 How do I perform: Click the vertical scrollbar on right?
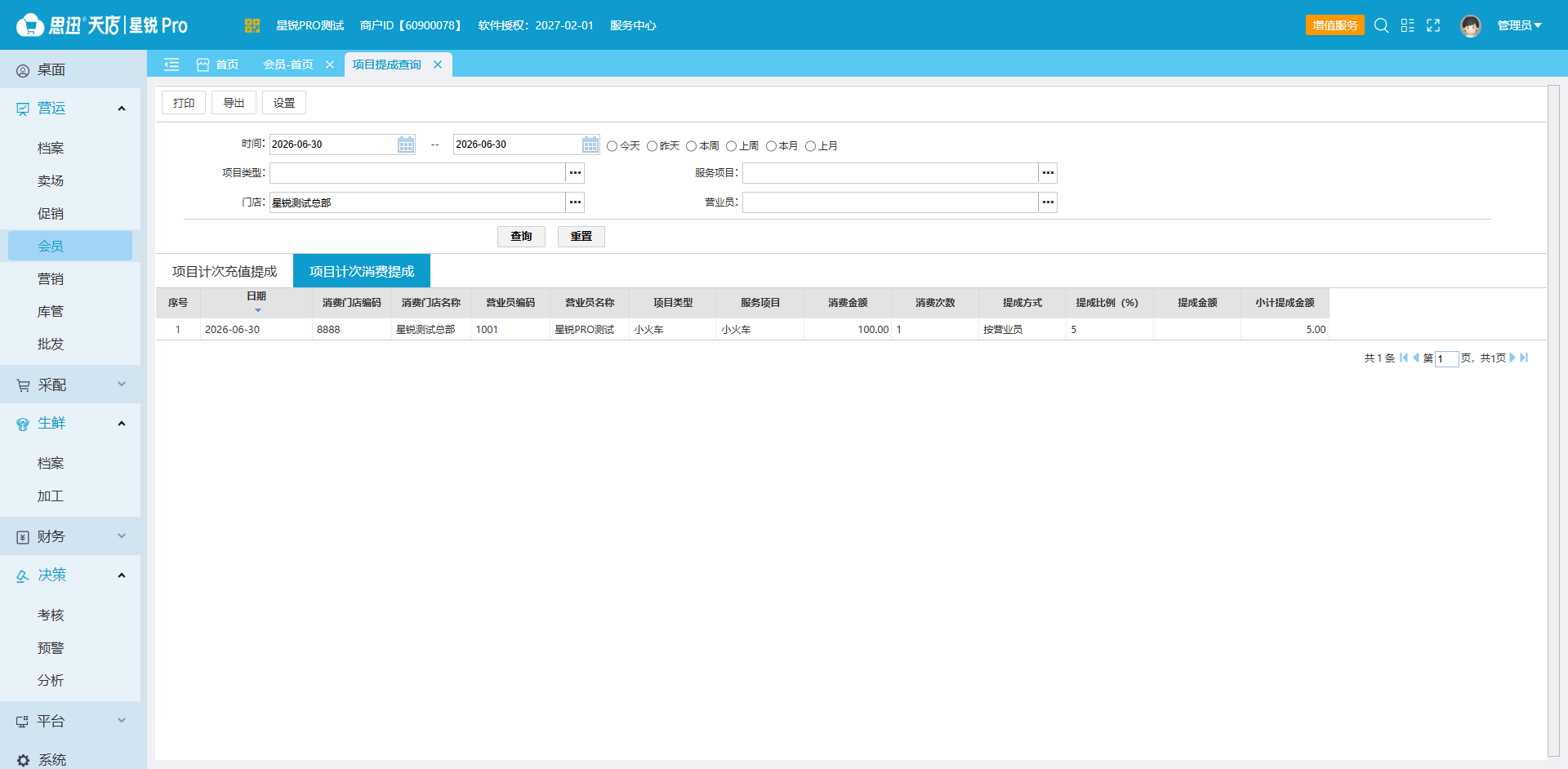[1553, 420]
